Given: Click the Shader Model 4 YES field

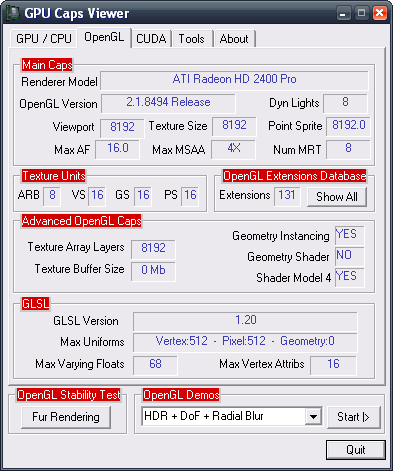Looking at the screenshot, I should (x=350, y=277).
